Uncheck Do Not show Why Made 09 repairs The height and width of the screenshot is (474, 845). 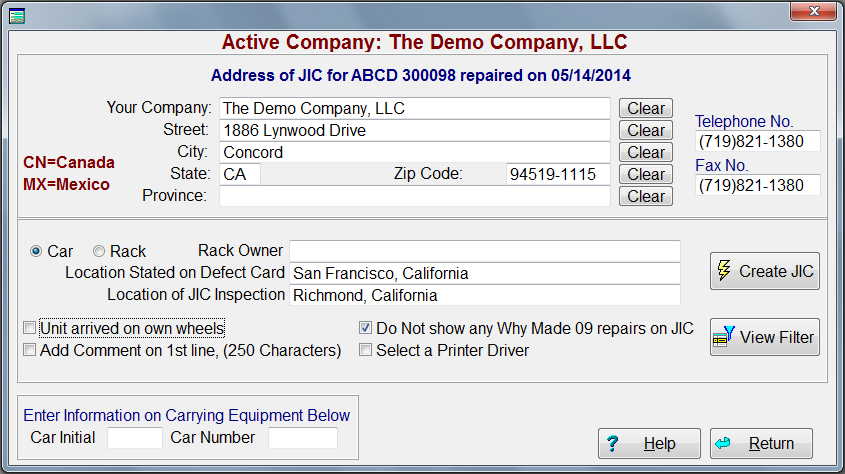point(366,328)
